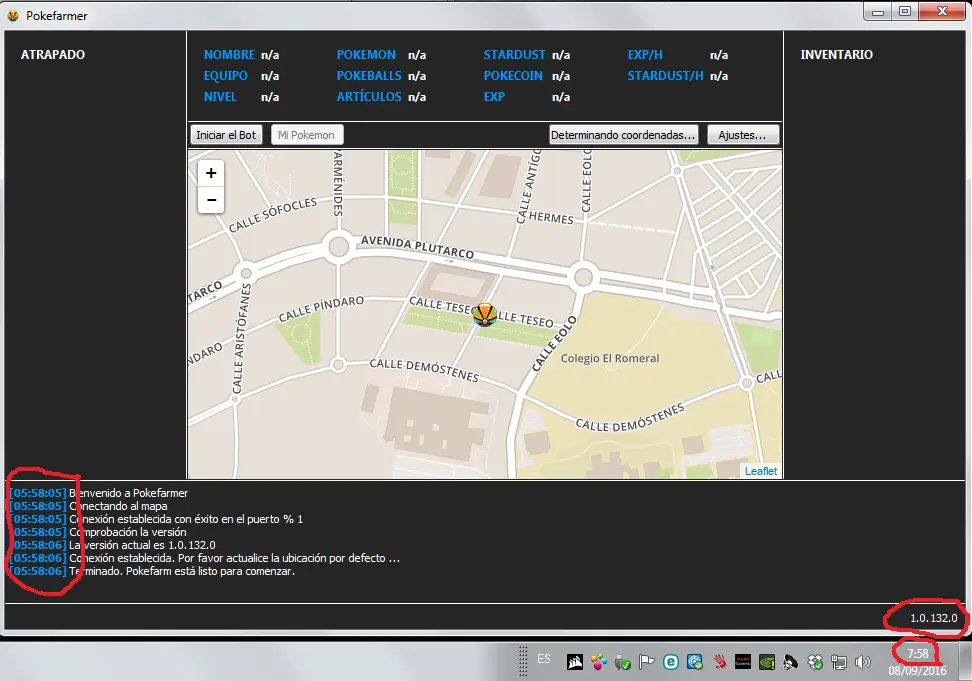Open the black-and-white speaker-shaped tray icon
The width and height of the screenshot is (972, 681).
(790, 662)
